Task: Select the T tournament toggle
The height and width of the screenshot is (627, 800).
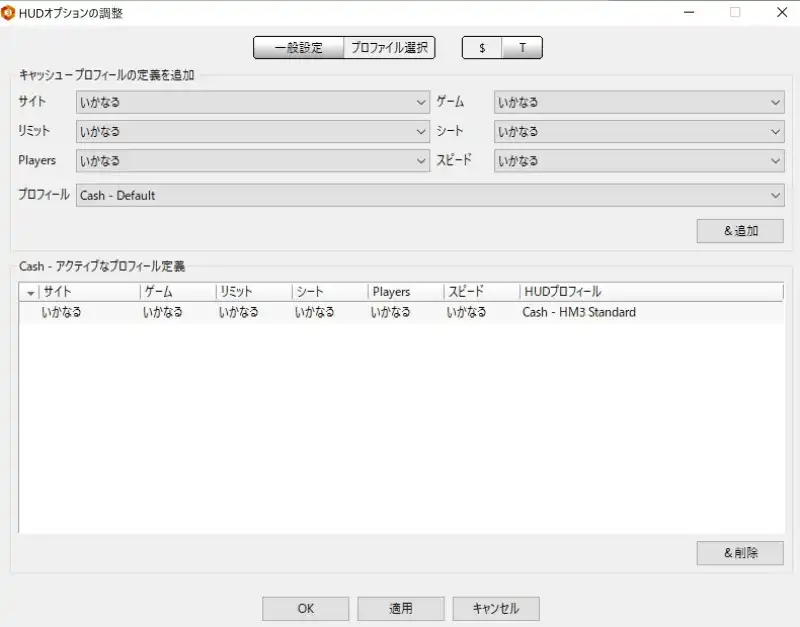Action: [x=522, y=48]
